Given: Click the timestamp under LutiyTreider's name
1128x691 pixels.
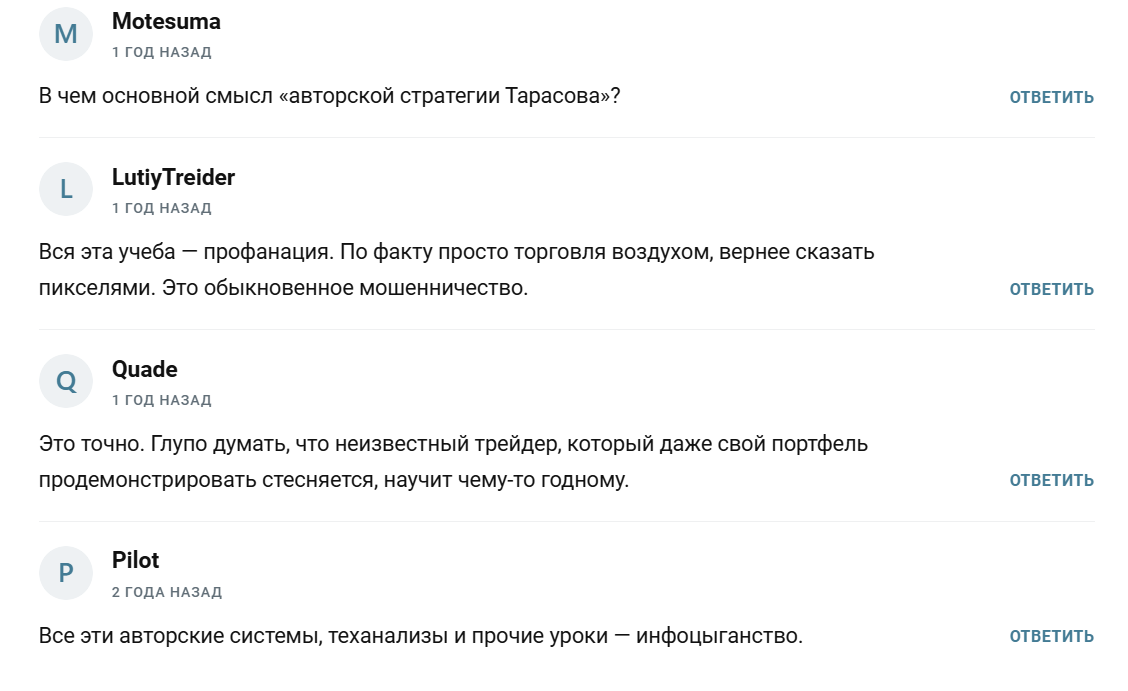Looking at the screenshot, I should coord(162,208).
